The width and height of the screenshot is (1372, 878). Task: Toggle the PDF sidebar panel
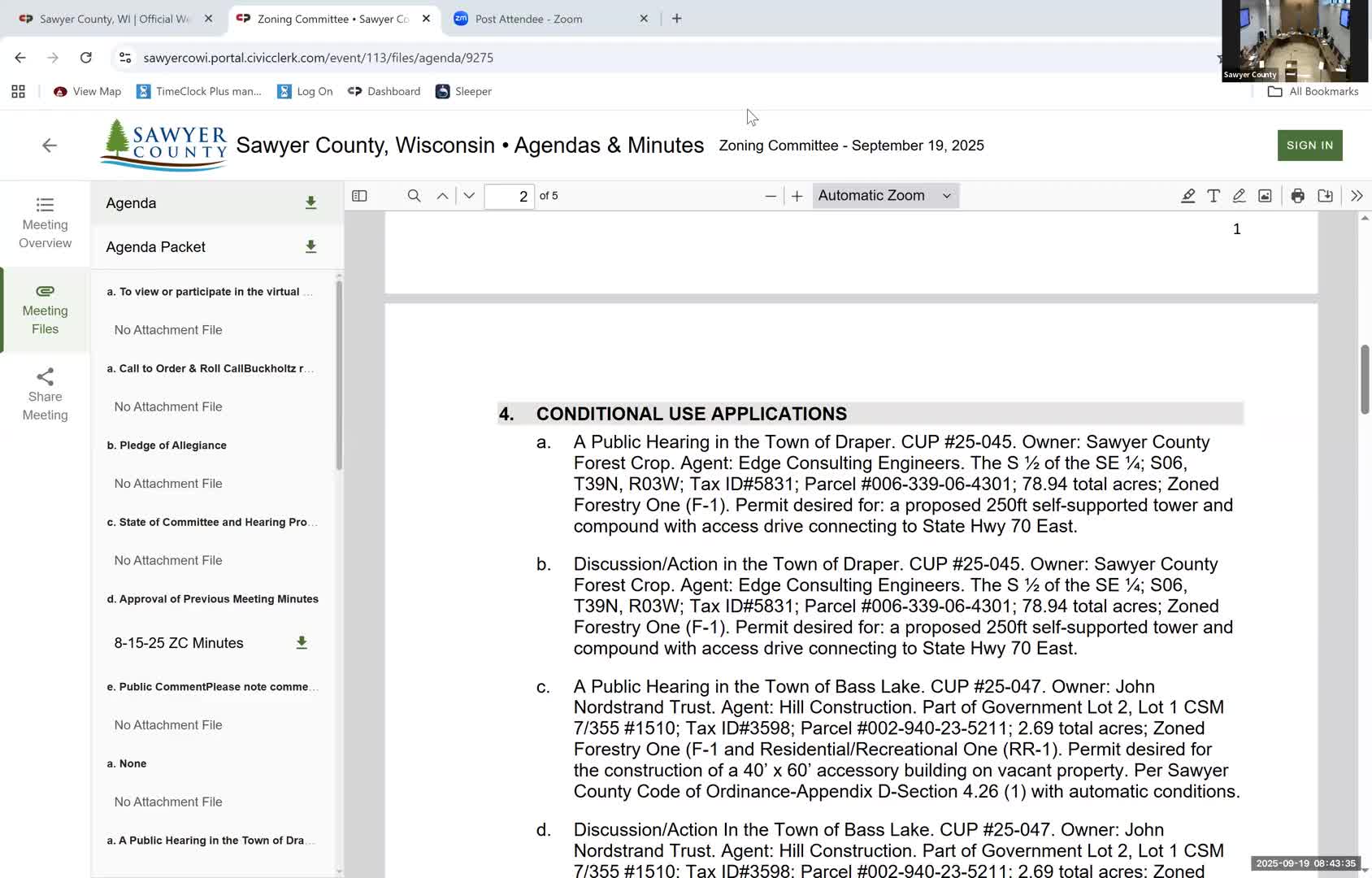click(x=359, y=196)
